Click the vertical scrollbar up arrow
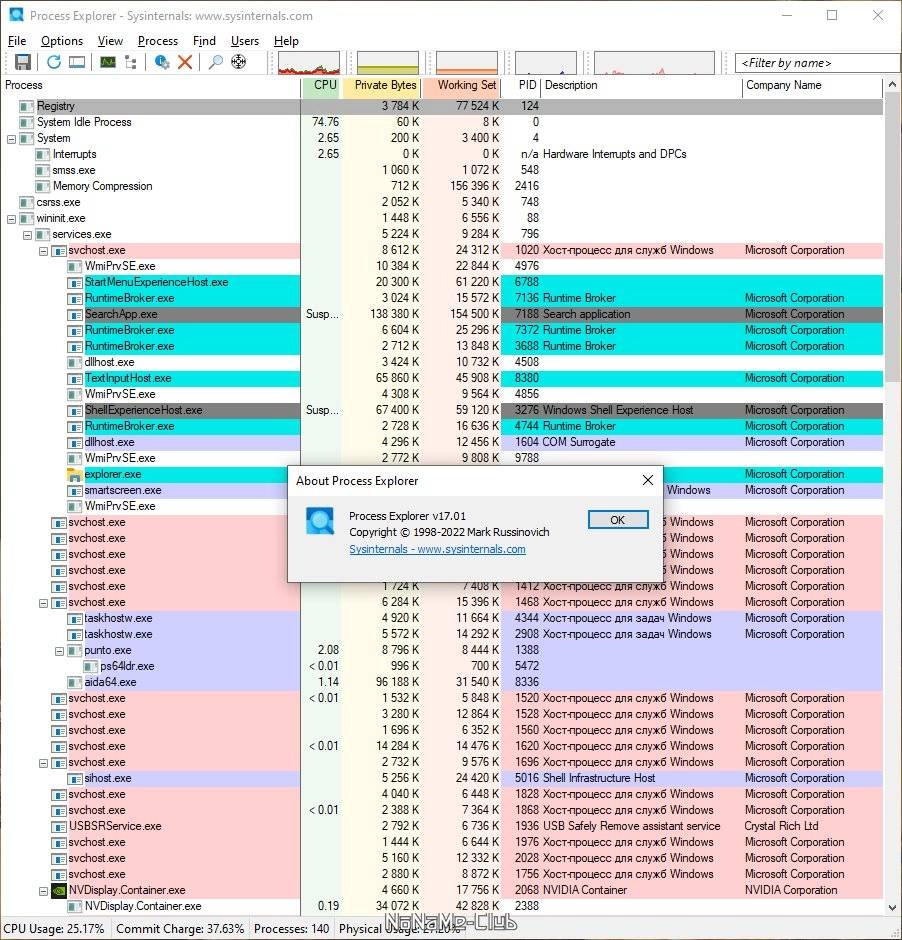The height and width of the screenshot is (940, 902). (892, 85)
